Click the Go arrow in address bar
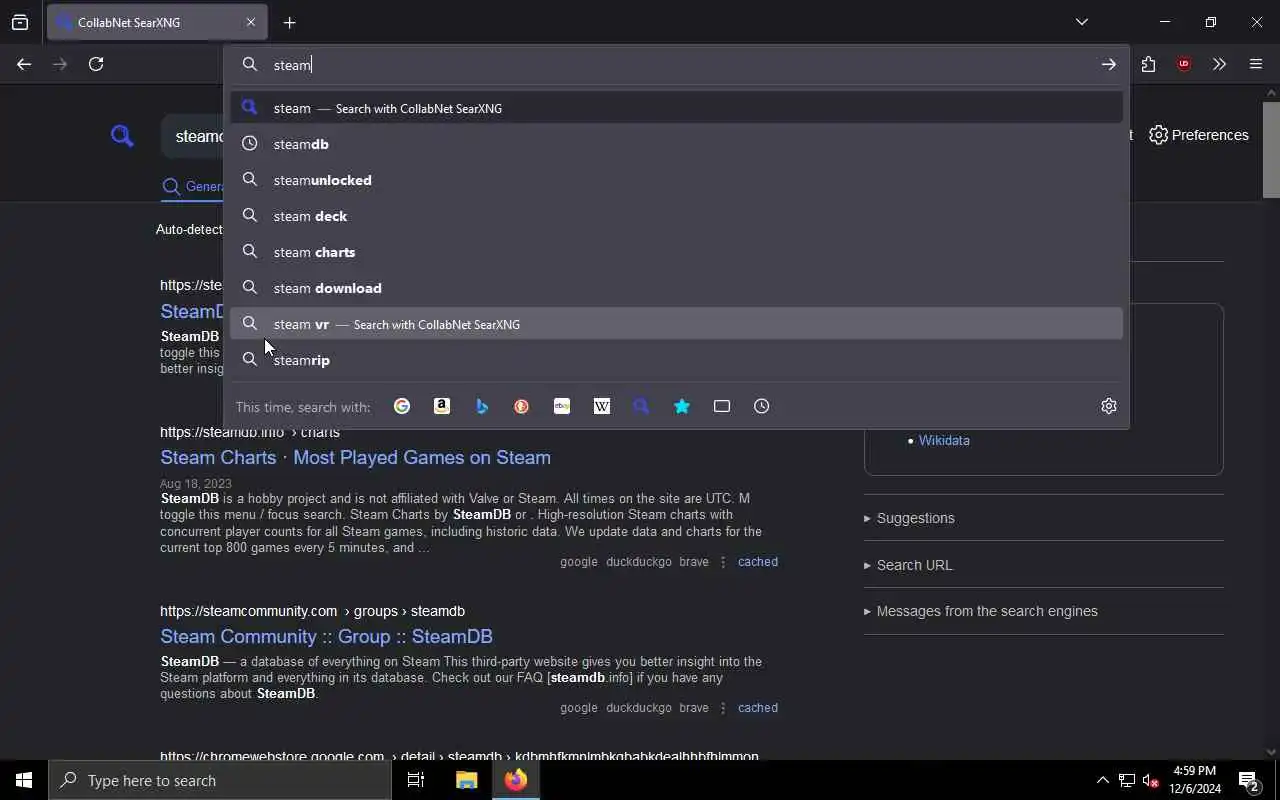 tap(1109, 64)
